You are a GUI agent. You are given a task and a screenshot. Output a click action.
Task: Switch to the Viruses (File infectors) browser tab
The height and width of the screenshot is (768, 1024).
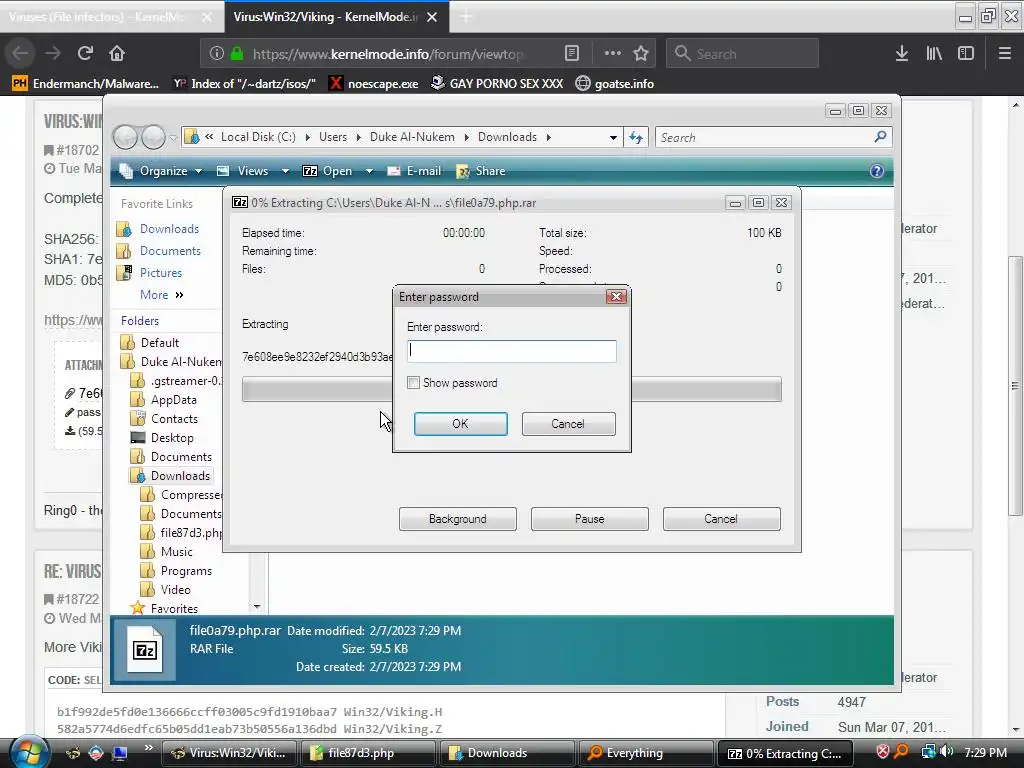point(111,17)
